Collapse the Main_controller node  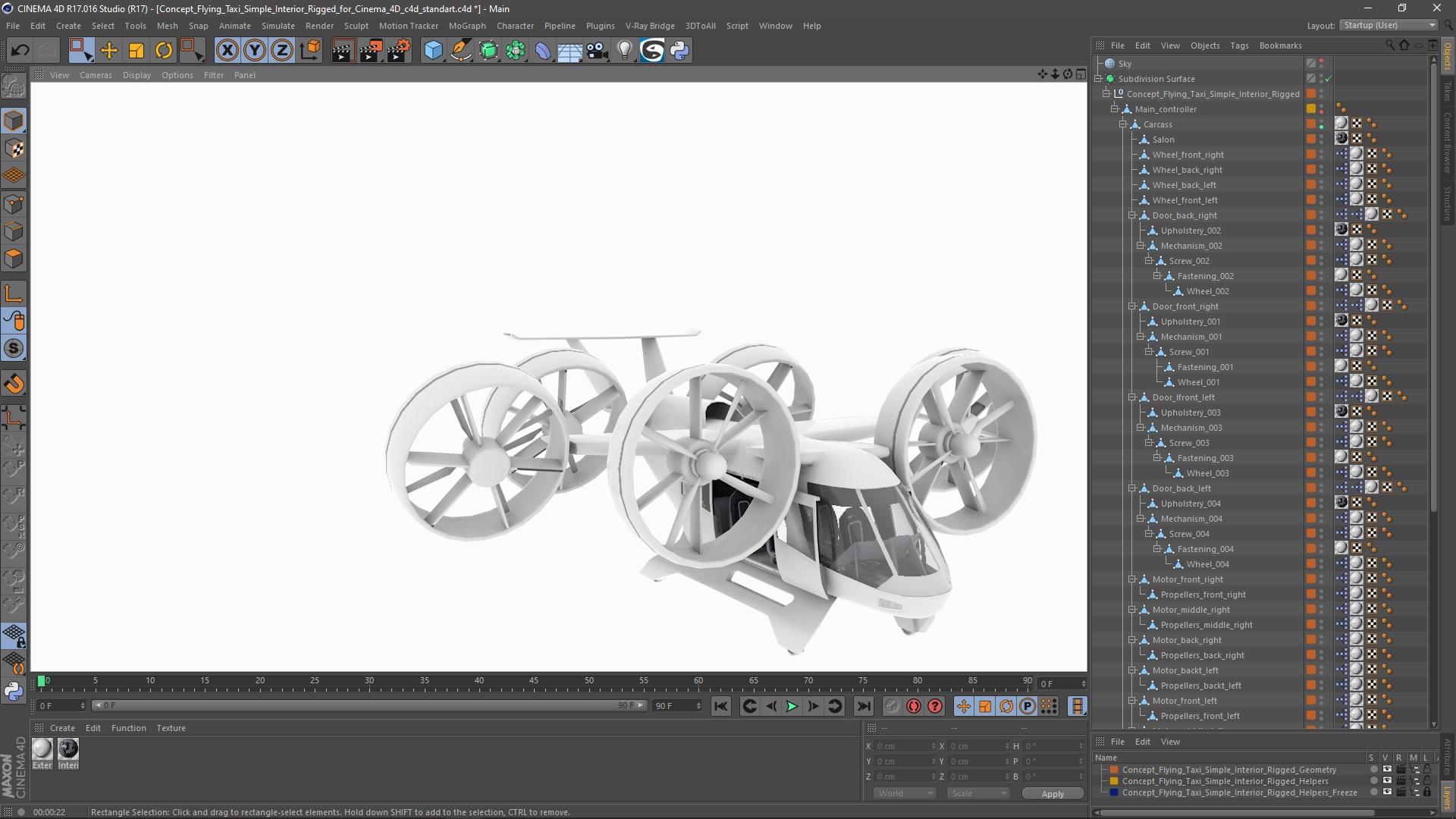pos(1115,109)
